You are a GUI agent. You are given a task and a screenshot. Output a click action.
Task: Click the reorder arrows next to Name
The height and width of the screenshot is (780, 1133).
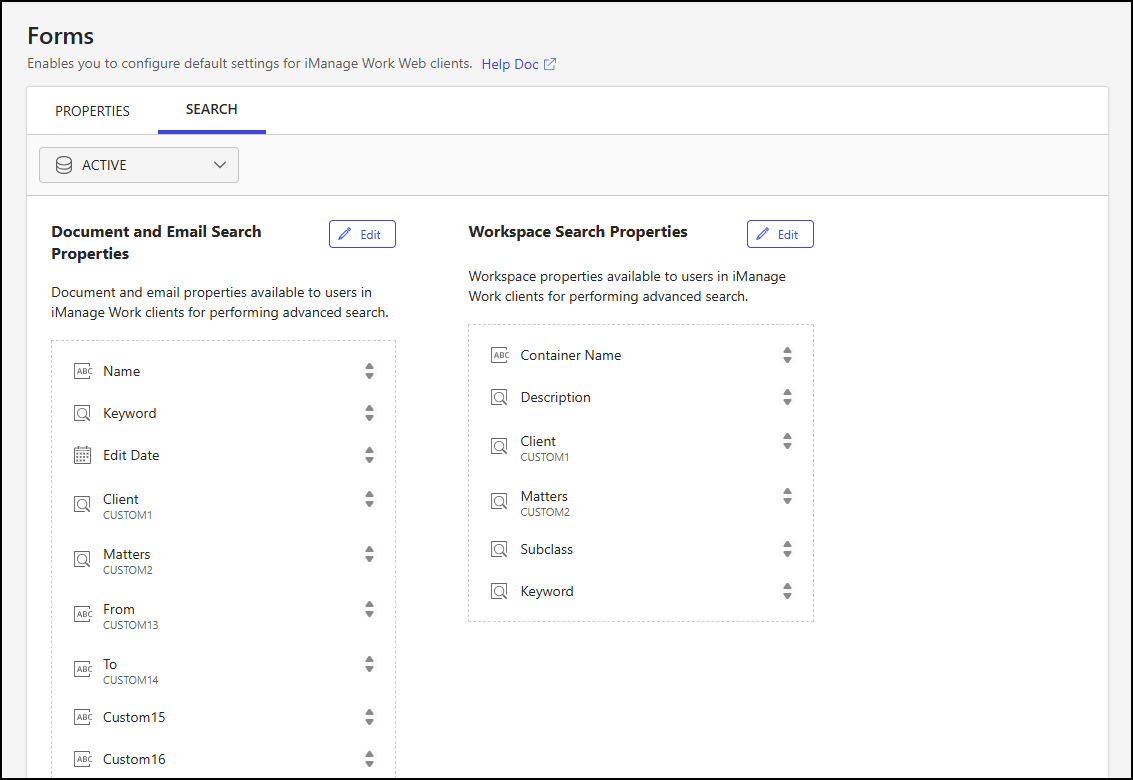click(x=369, y=371)
